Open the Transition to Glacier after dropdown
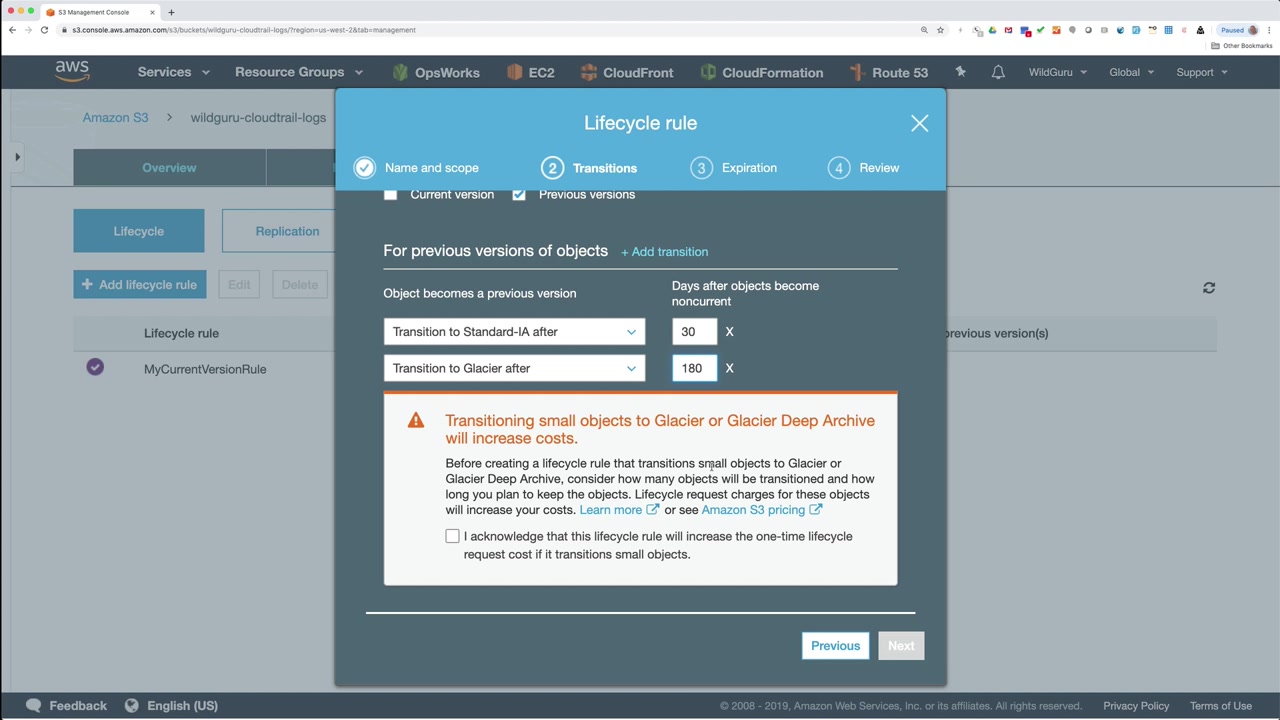Viewport: 1280px width, 720px height. [x=514, y=368]
